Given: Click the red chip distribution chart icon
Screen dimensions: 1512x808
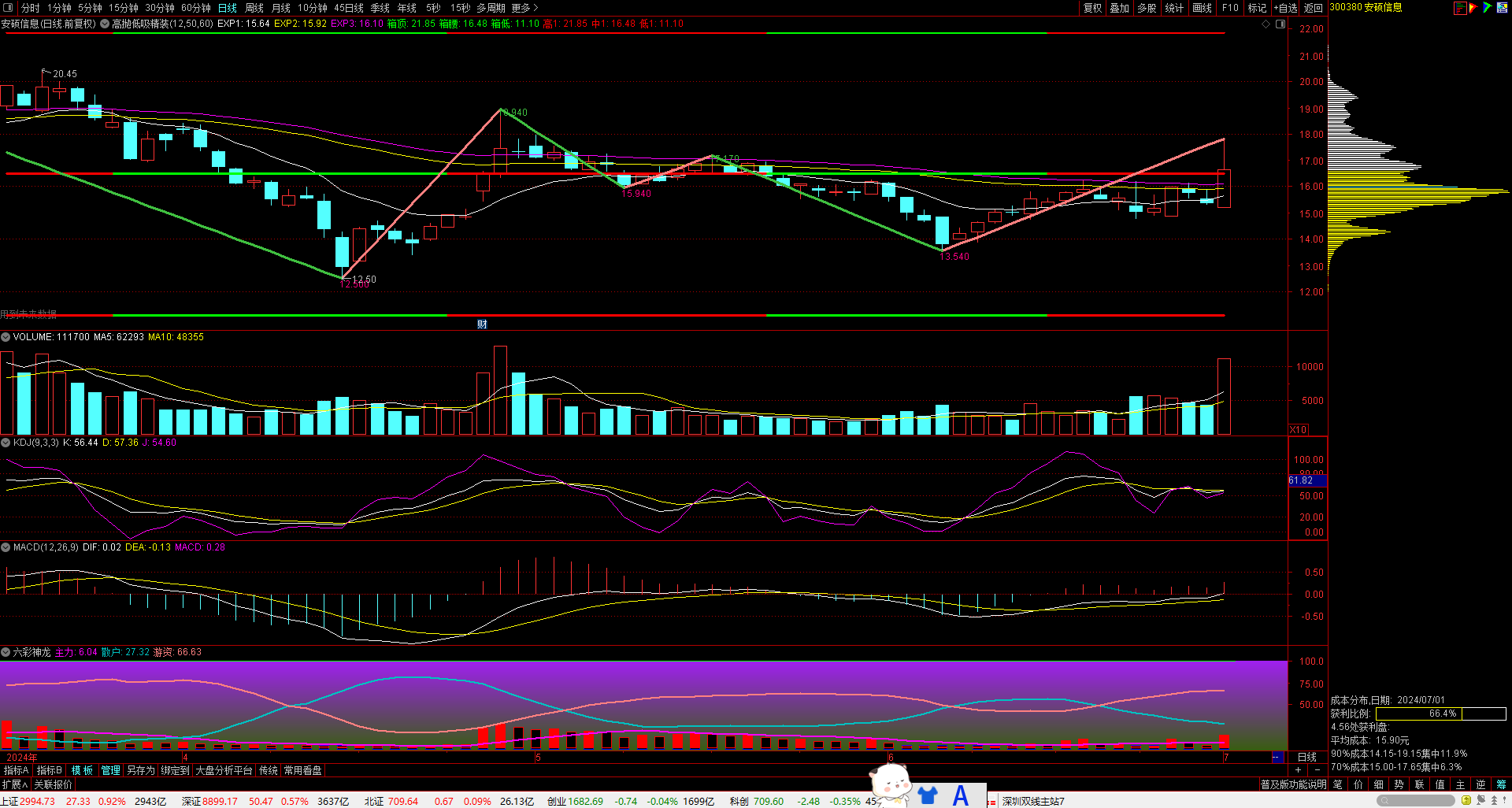Looking at the screenshot, I should (x=1459, y=8).
